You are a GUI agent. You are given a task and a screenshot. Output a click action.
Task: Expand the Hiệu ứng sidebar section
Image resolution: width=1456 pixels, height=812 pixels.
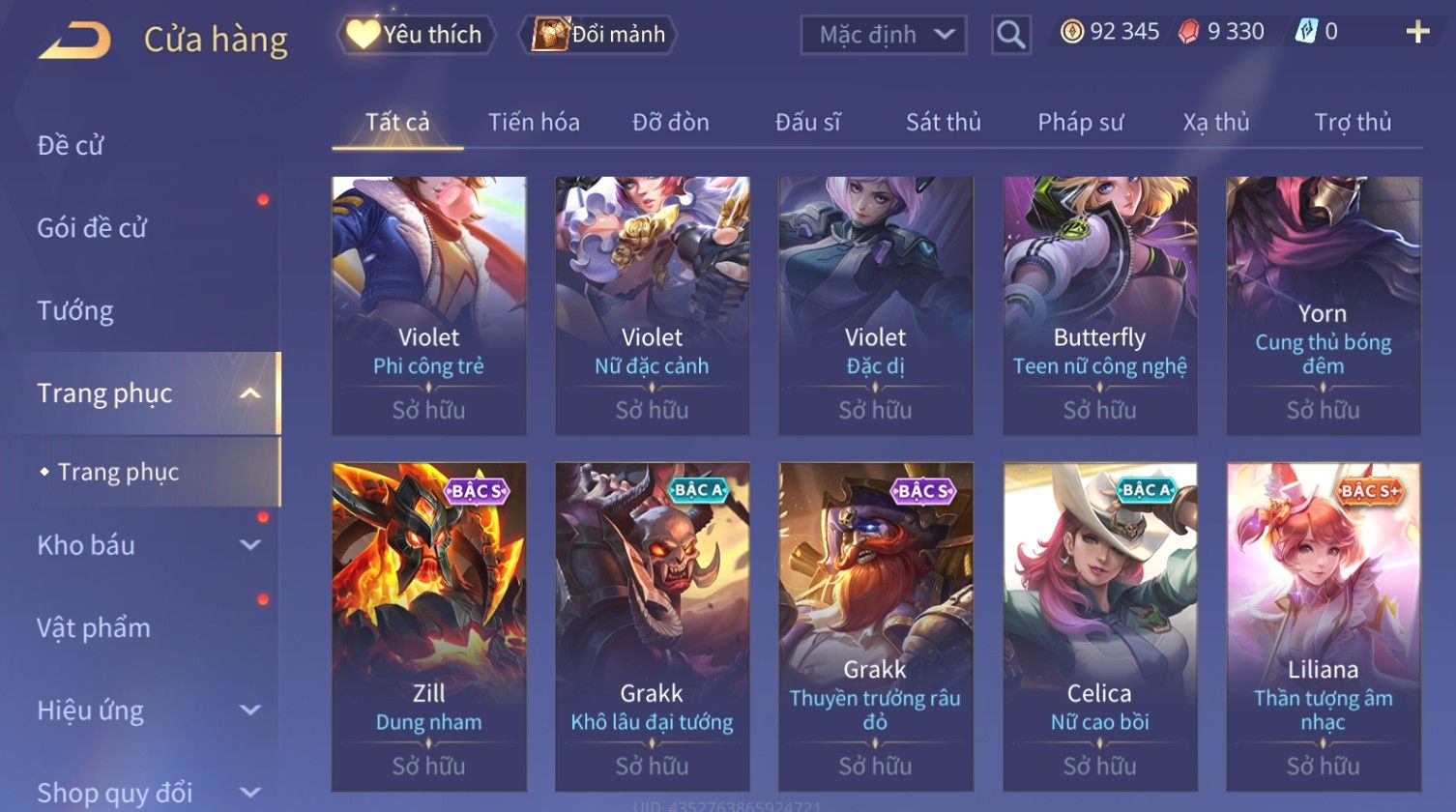pos(249,710)
